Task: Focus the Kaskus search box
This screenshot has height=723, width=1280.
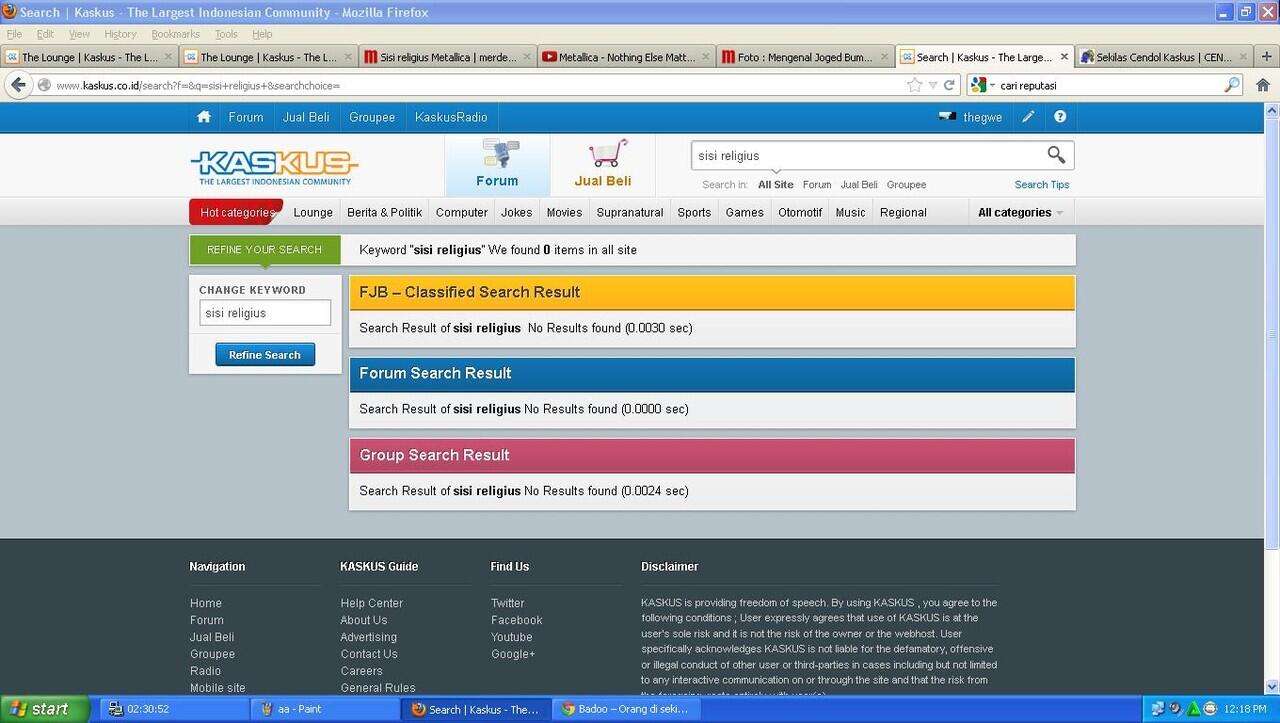Action: click(x=868, y=155)
